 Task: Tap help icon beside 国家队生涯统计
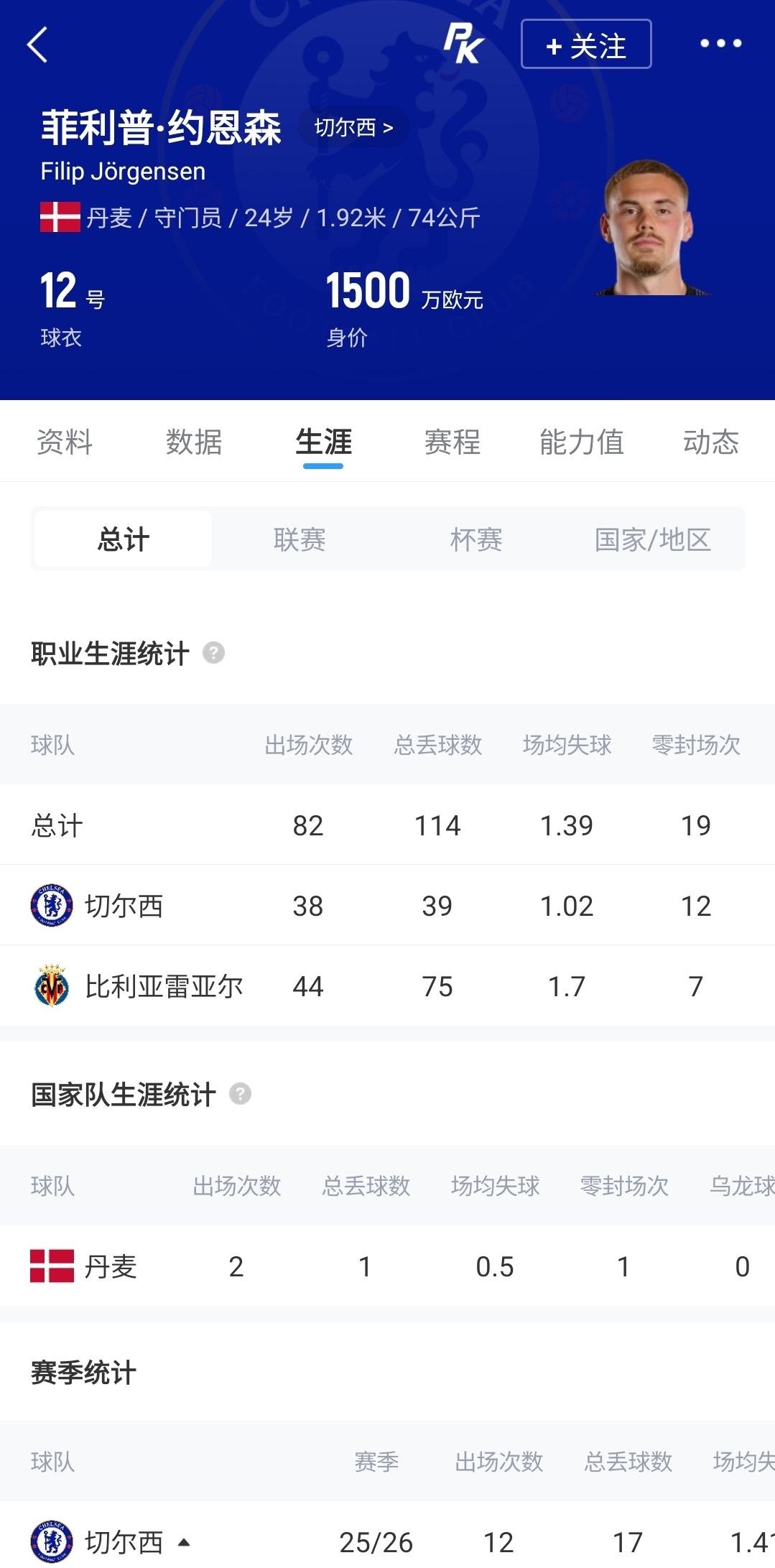(x=240, y=1094)
